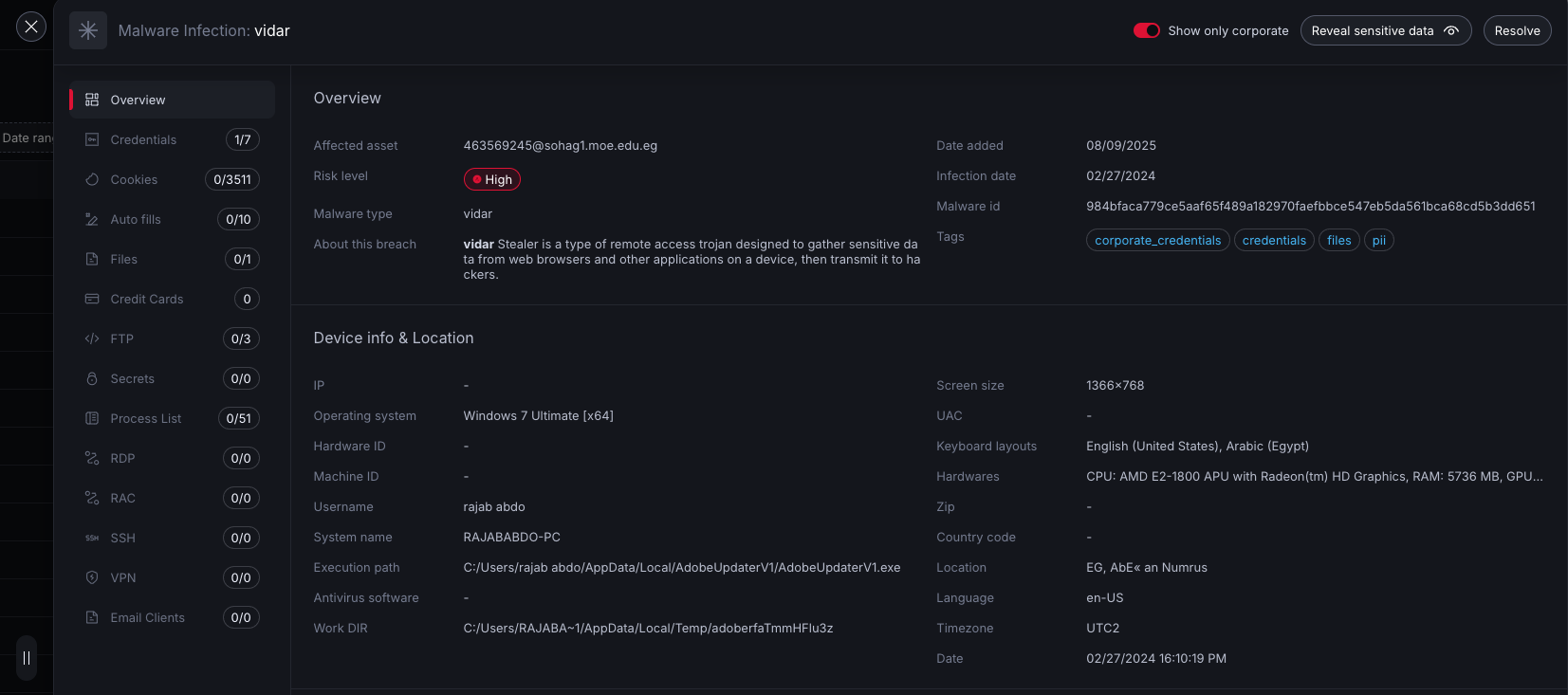Open the Auto fills tab
The image size is (1568, 695).
coord(173,219)
